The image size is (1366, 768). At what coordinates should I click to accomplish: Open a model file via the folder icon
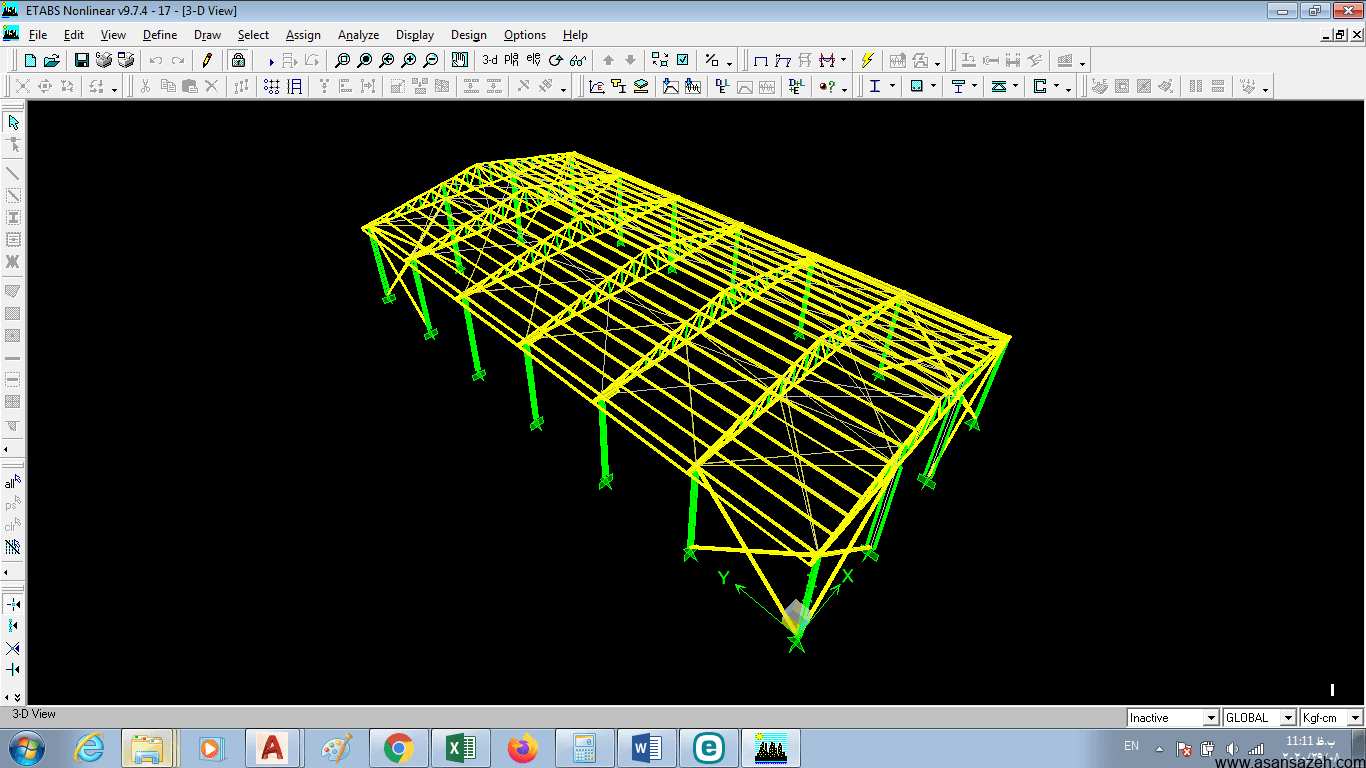(52, 60)
